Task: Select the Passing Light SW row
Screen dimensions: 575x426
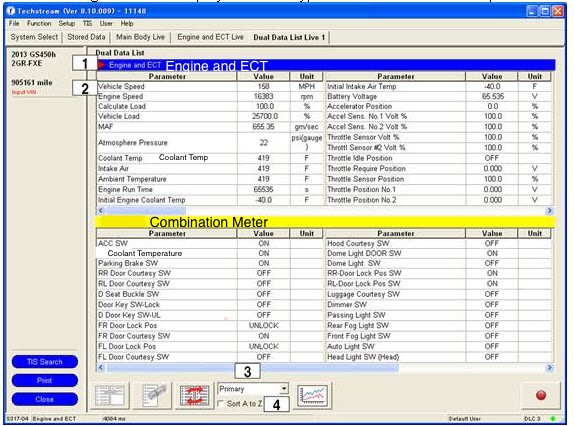Action: click(x=439, y=315)
